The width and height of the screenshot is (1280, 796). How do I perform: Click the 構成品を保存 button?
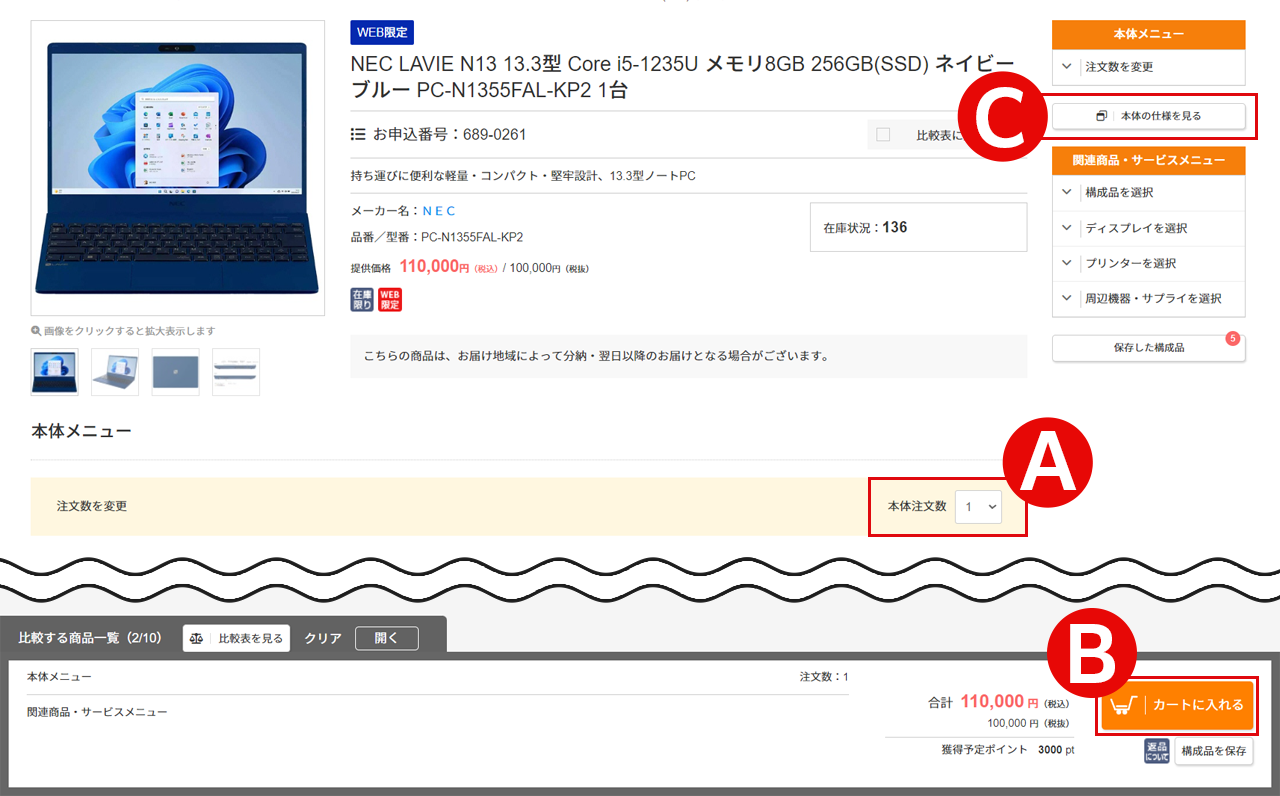tap(1214, 751)
